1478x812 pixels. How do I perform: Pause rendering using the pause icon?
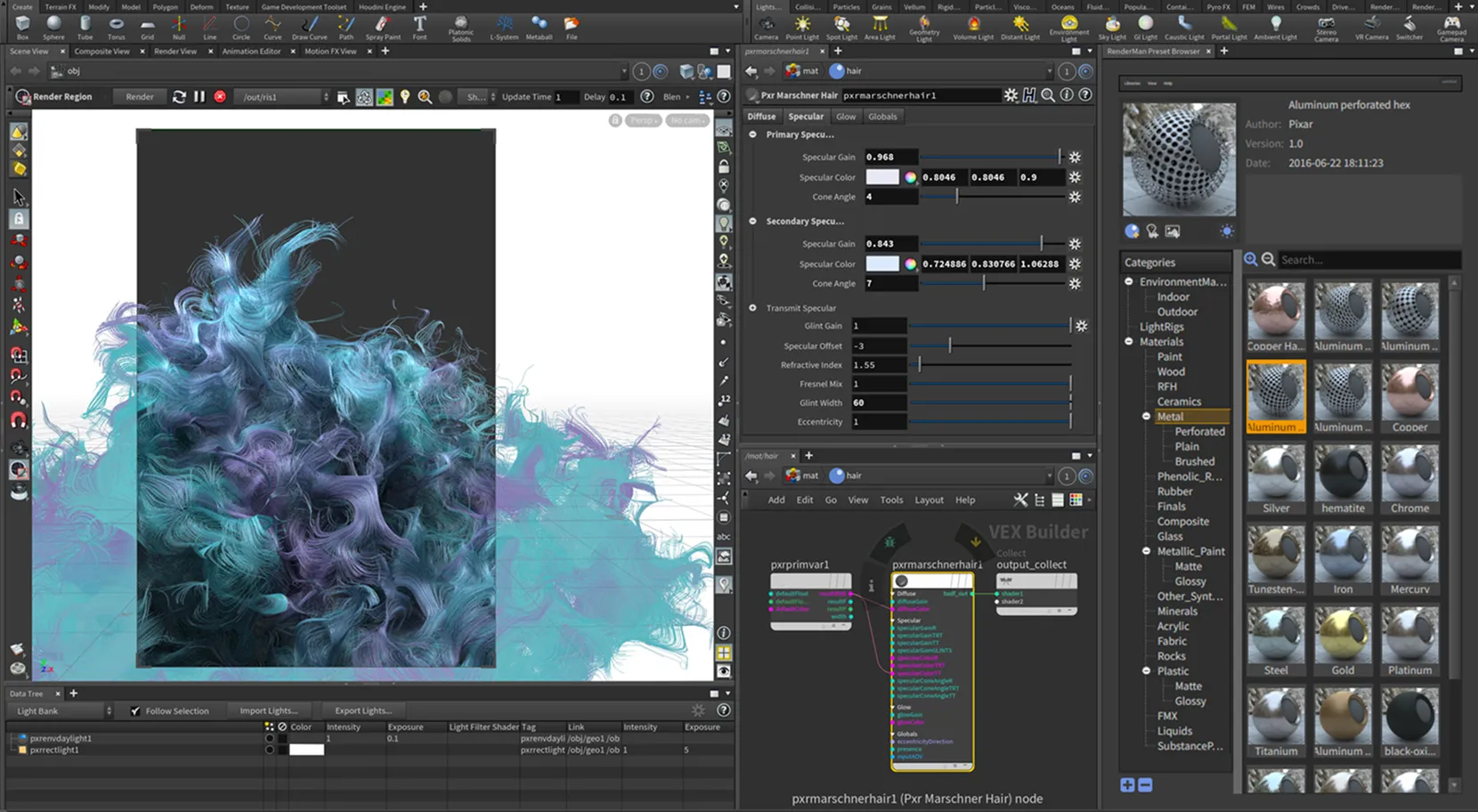tap(199, 96)
